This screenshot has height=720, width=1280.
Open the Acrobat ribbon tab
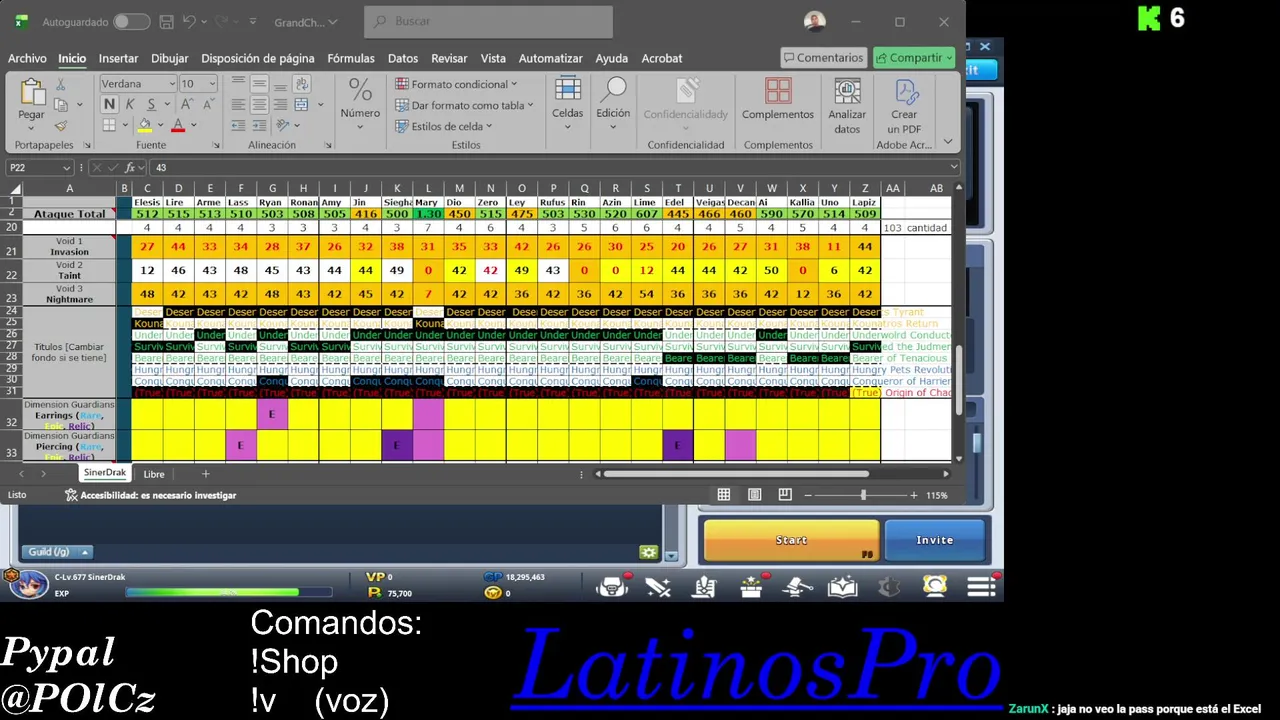click(662, 58)
